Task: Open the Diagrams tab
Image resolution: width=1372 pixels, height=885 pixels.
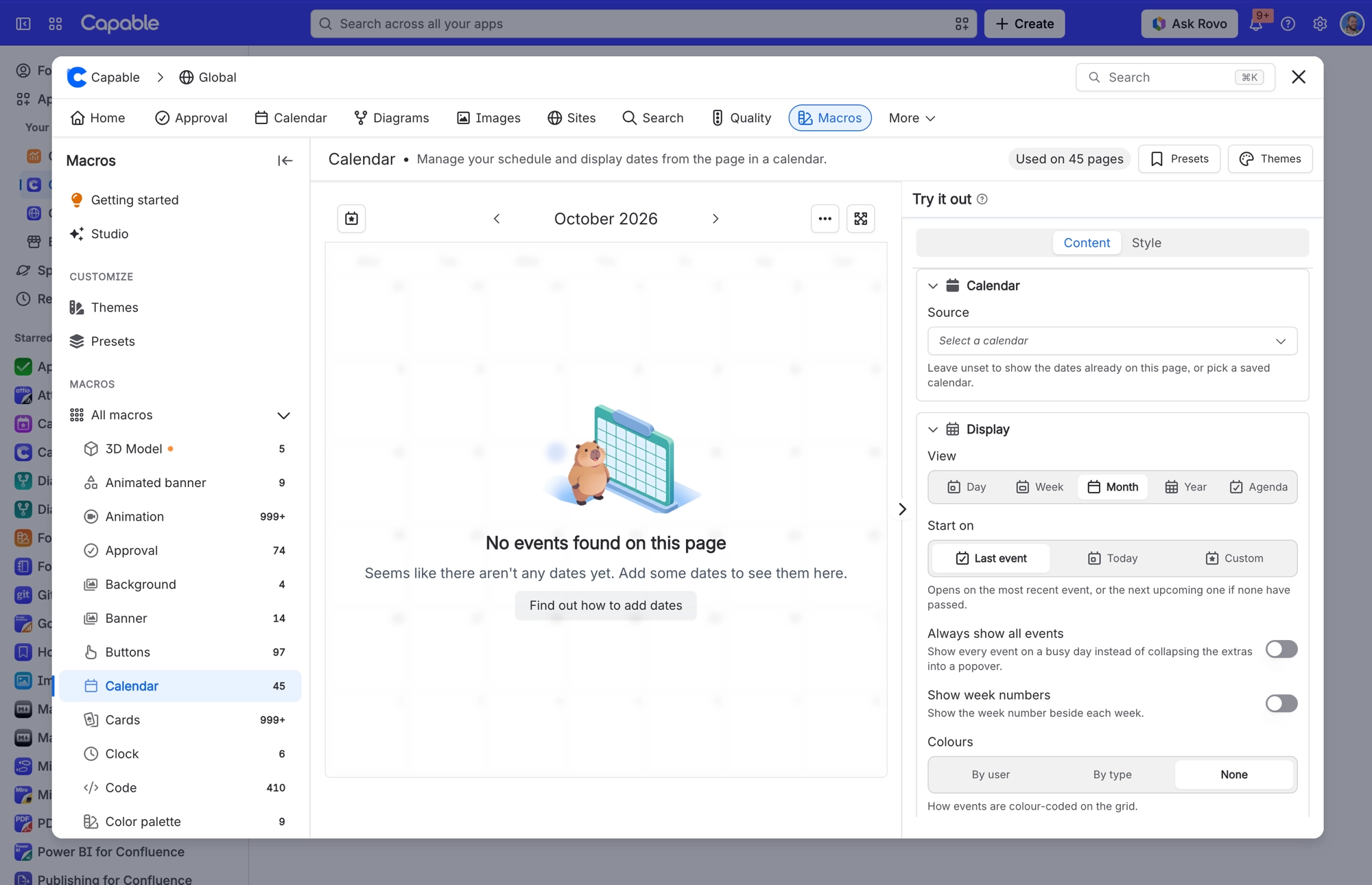Action: click(x=391, y=118)
